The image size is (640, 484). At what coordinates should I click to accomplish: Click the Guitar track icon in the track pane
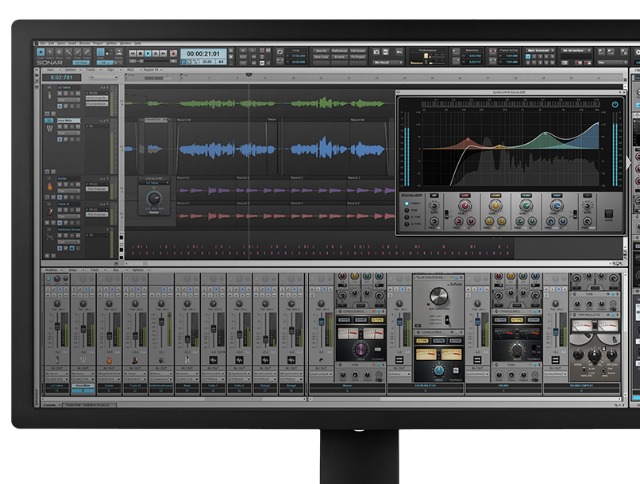pyautogui.click(x=50, y=186)
